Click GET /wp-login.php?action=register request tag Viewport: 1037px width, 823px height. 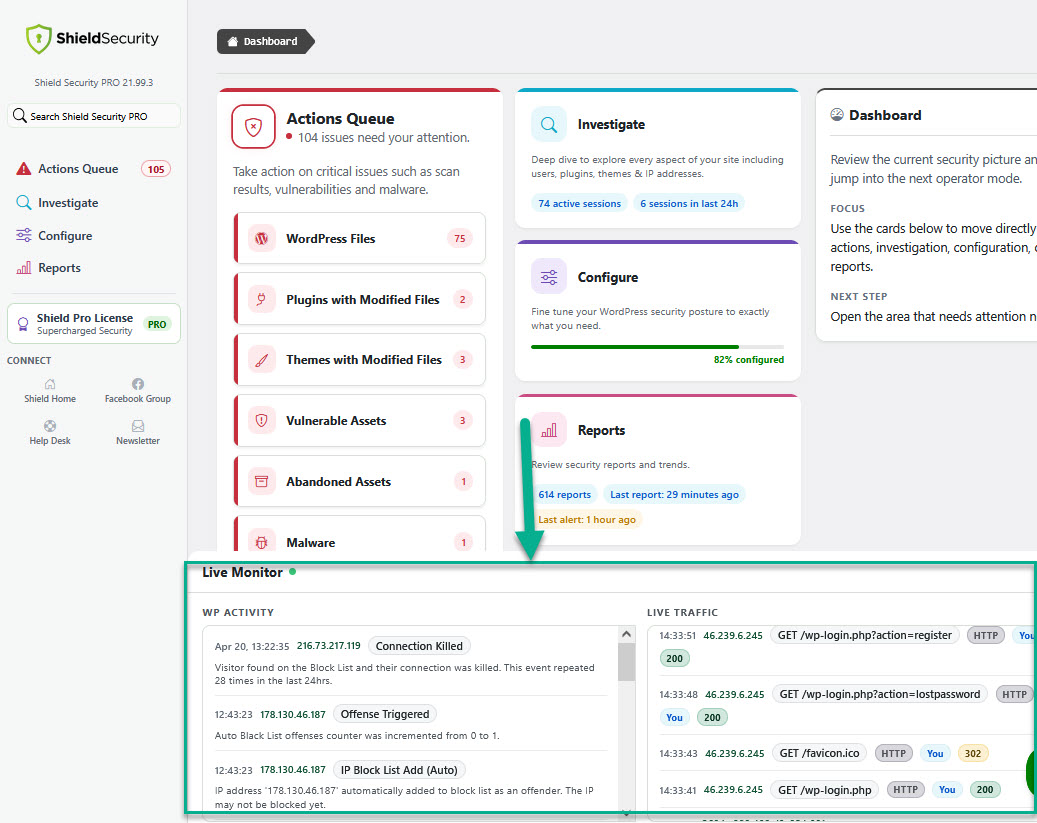864,635
